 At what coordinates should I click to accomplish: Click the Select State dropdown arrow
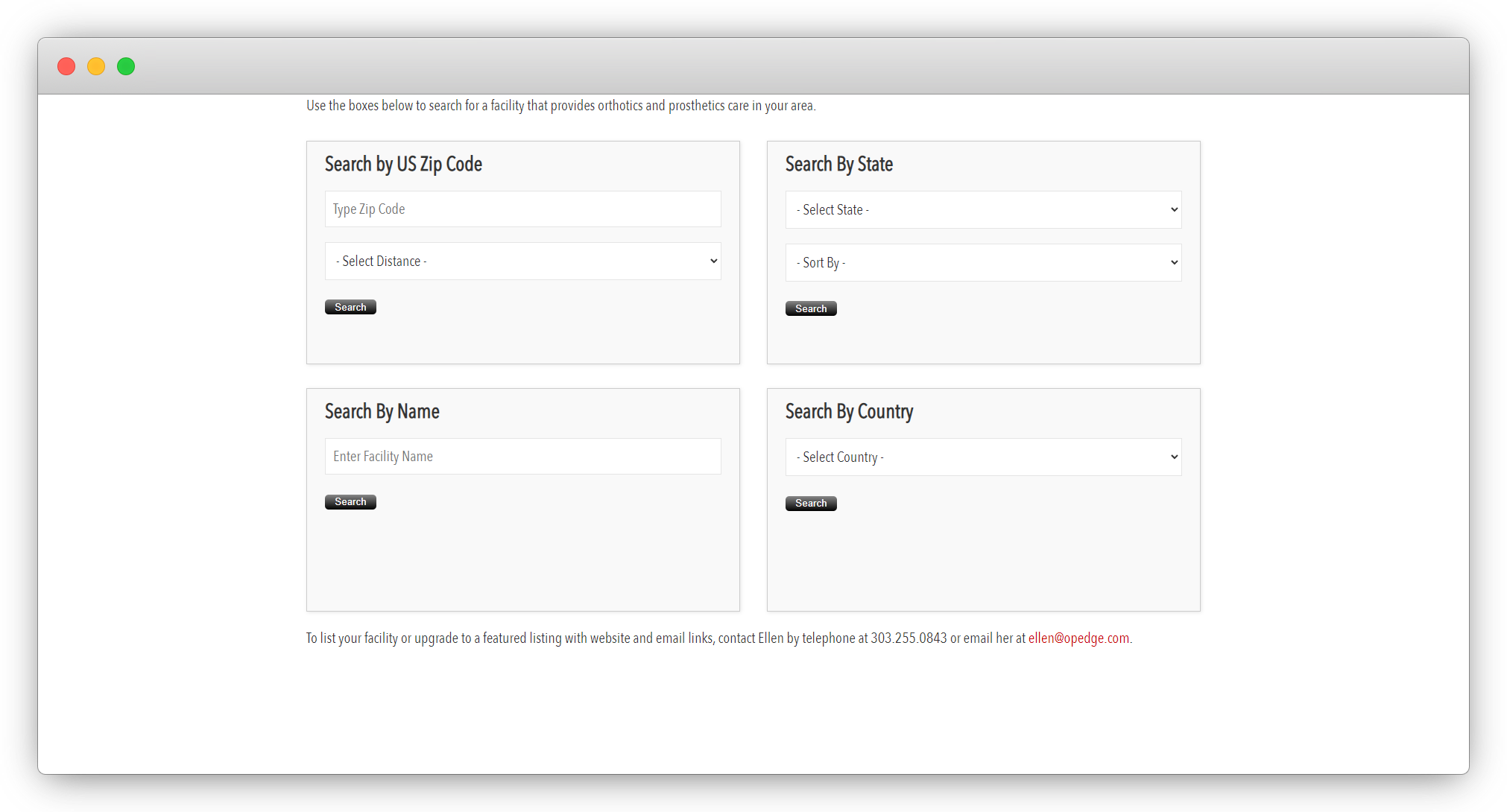click(x=1174, y=210)
